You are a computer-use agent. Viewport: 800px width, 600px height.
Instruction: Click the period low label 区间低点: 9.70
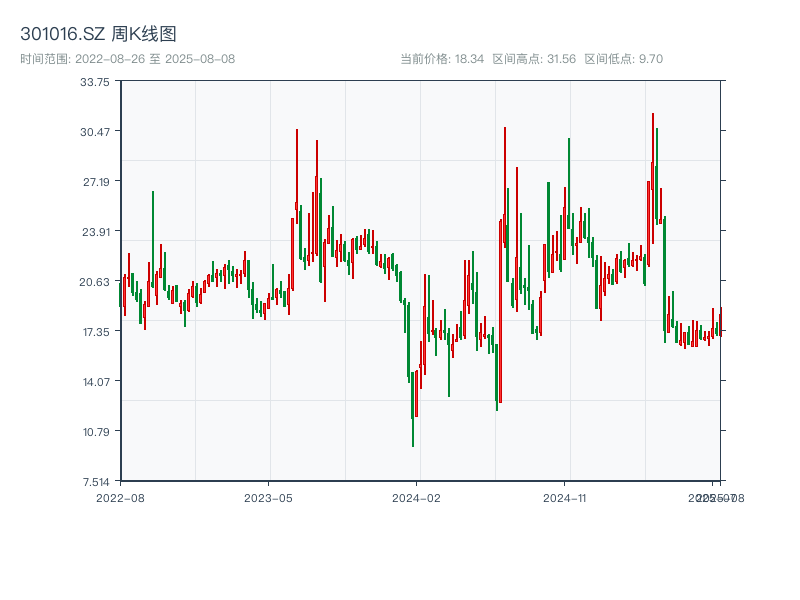point(623,59)
